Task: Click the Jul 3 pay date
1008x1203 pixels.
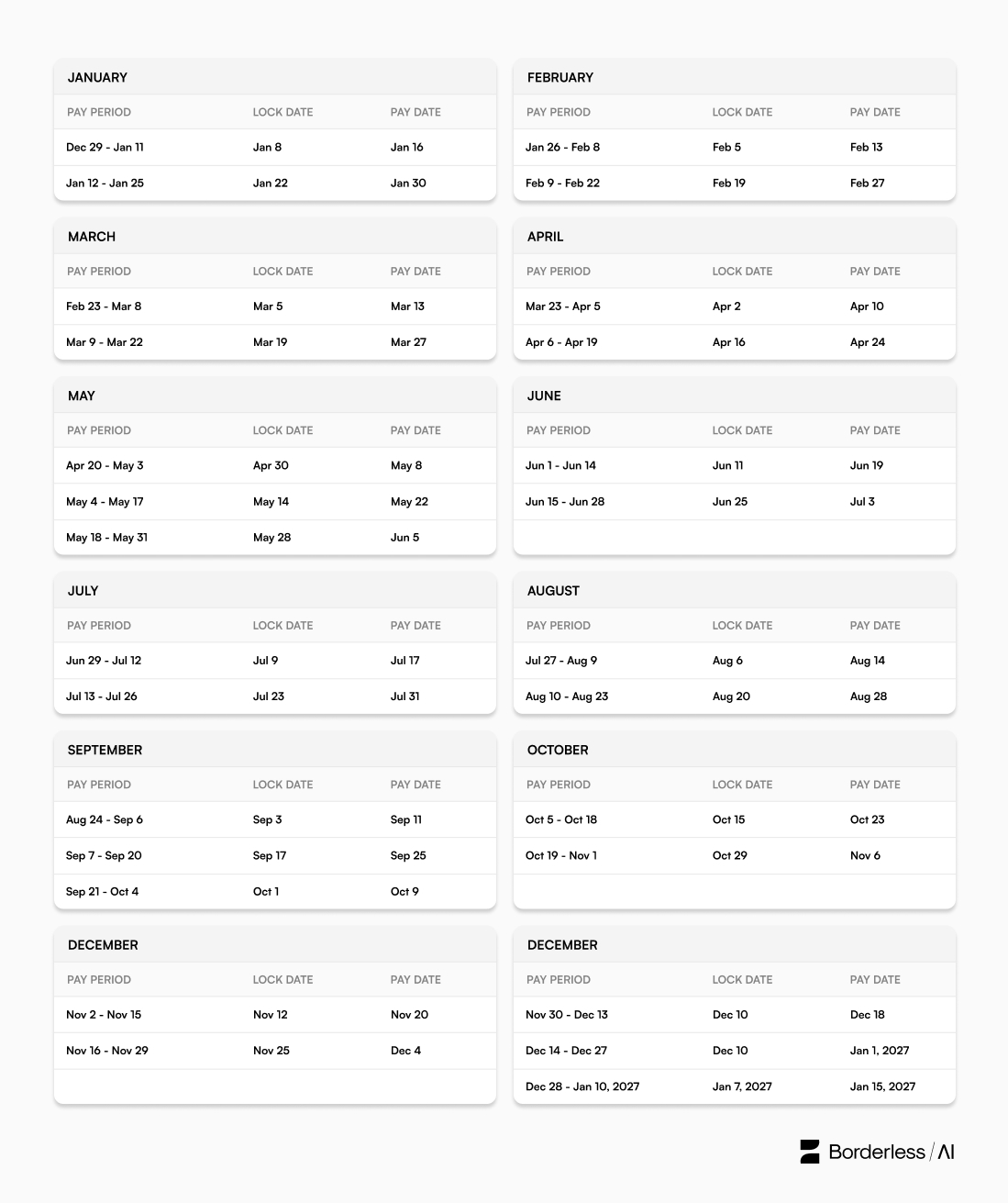Action: (x=862, y=502)
